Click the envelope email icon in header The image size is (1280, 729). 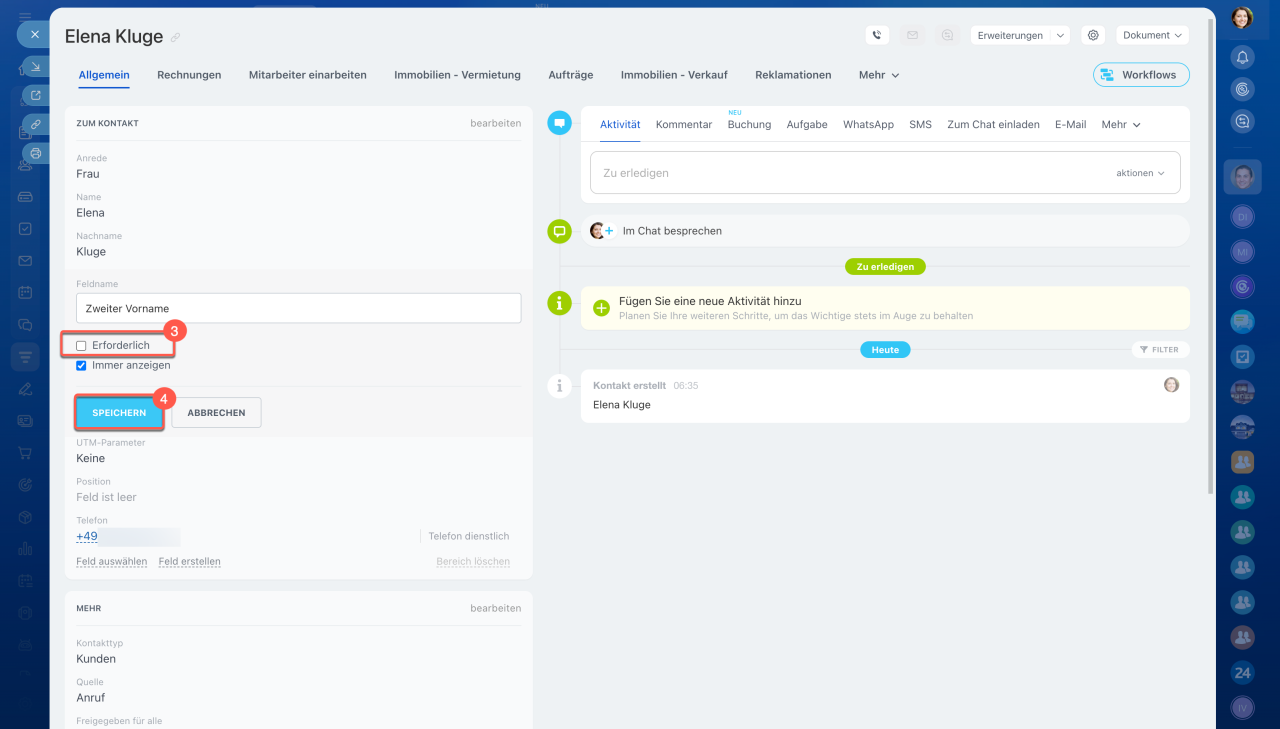point(912,35)
